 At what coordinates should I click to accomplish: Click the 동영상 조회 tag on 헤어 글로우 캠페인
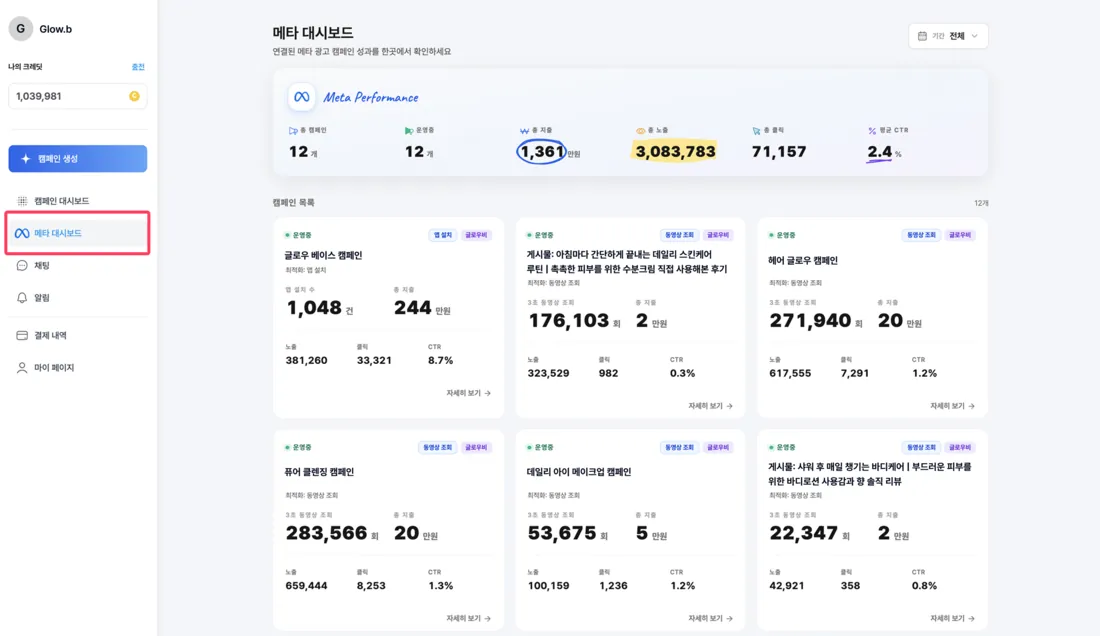coord(921,235)
